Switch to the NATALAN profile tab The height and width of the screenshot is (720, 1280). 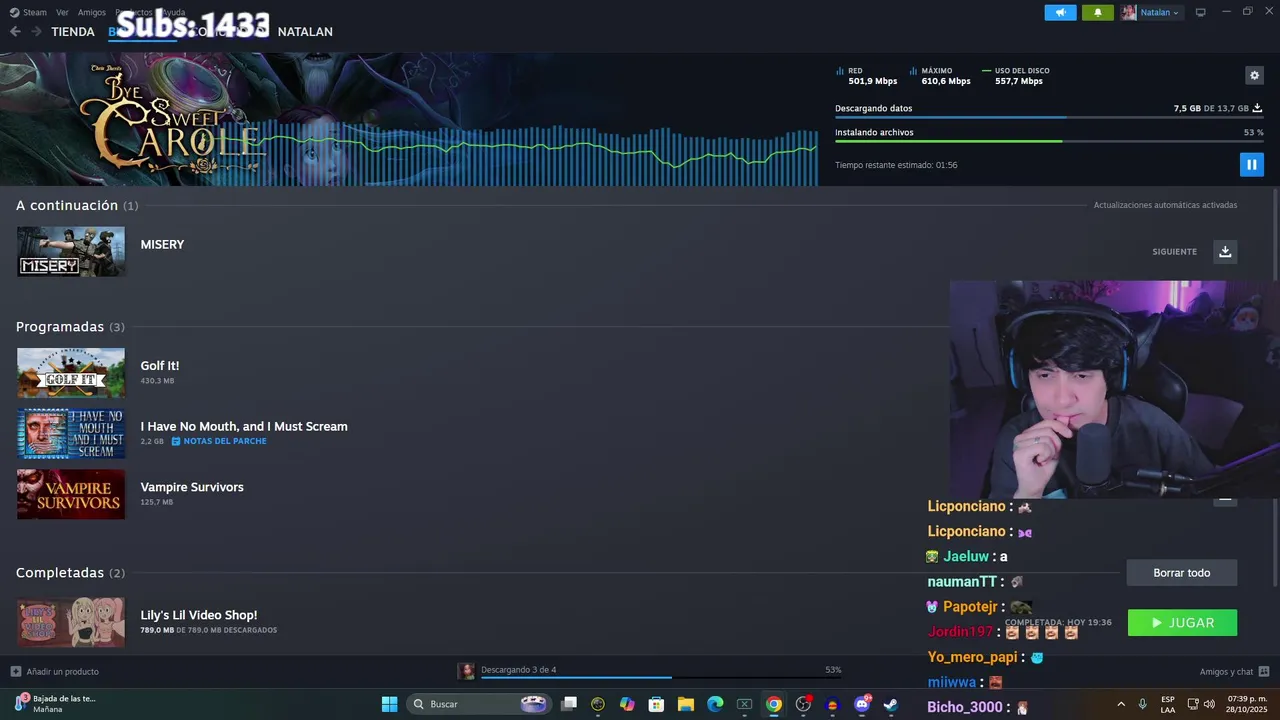pos(305,31)
